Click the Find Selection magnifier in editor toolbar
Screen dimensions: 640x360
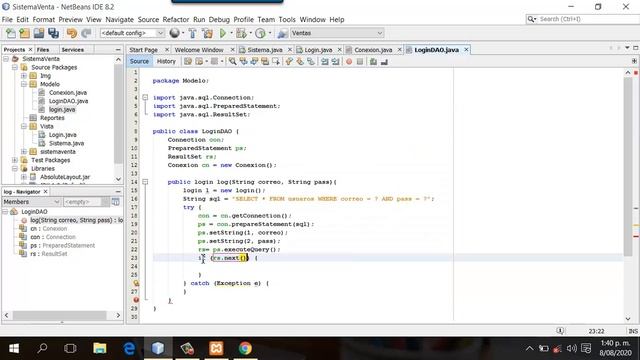[232, 62]
